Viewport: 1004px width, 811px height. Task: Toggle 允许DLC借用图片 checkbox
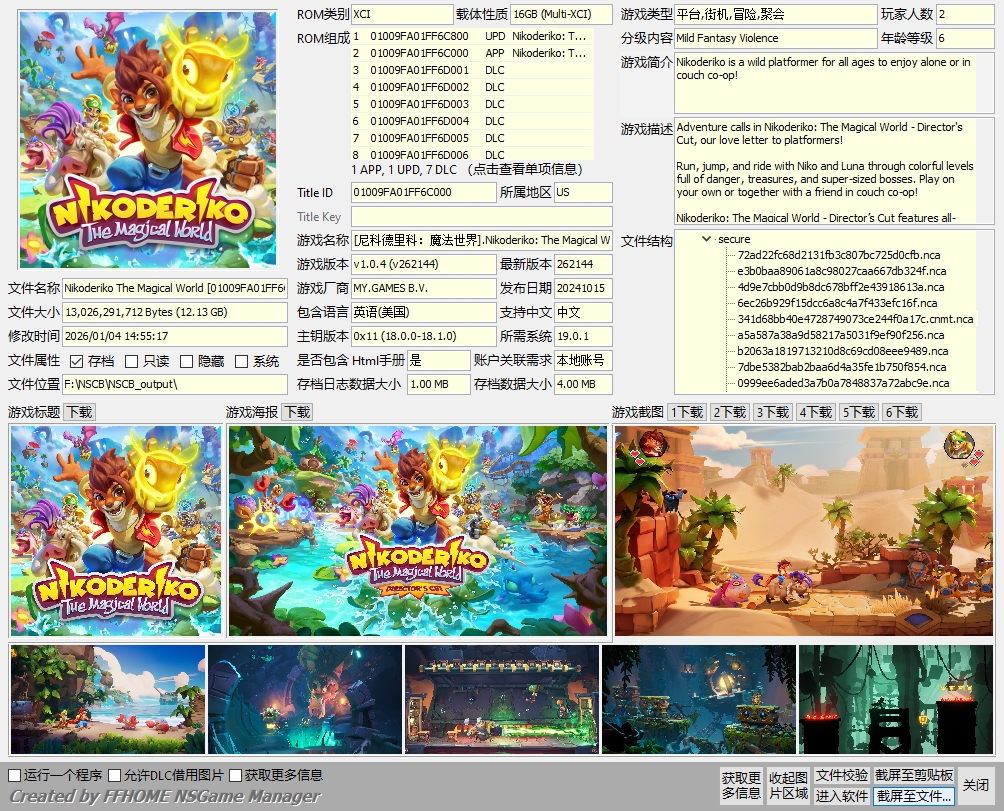115,776
